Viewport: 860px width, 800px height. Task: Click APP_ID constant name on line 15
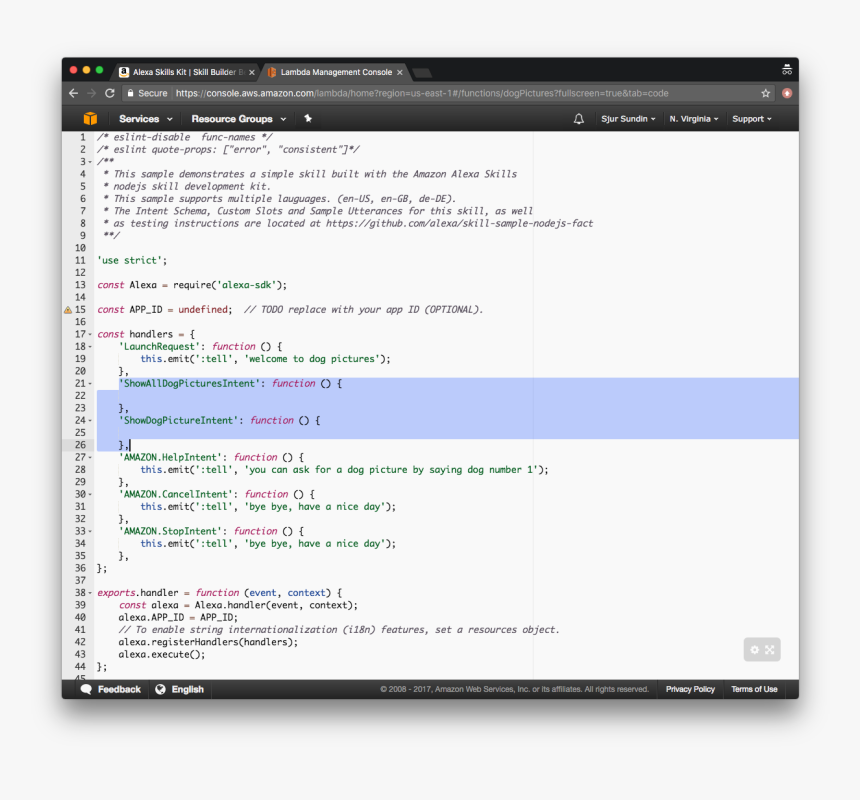point(146,310)
